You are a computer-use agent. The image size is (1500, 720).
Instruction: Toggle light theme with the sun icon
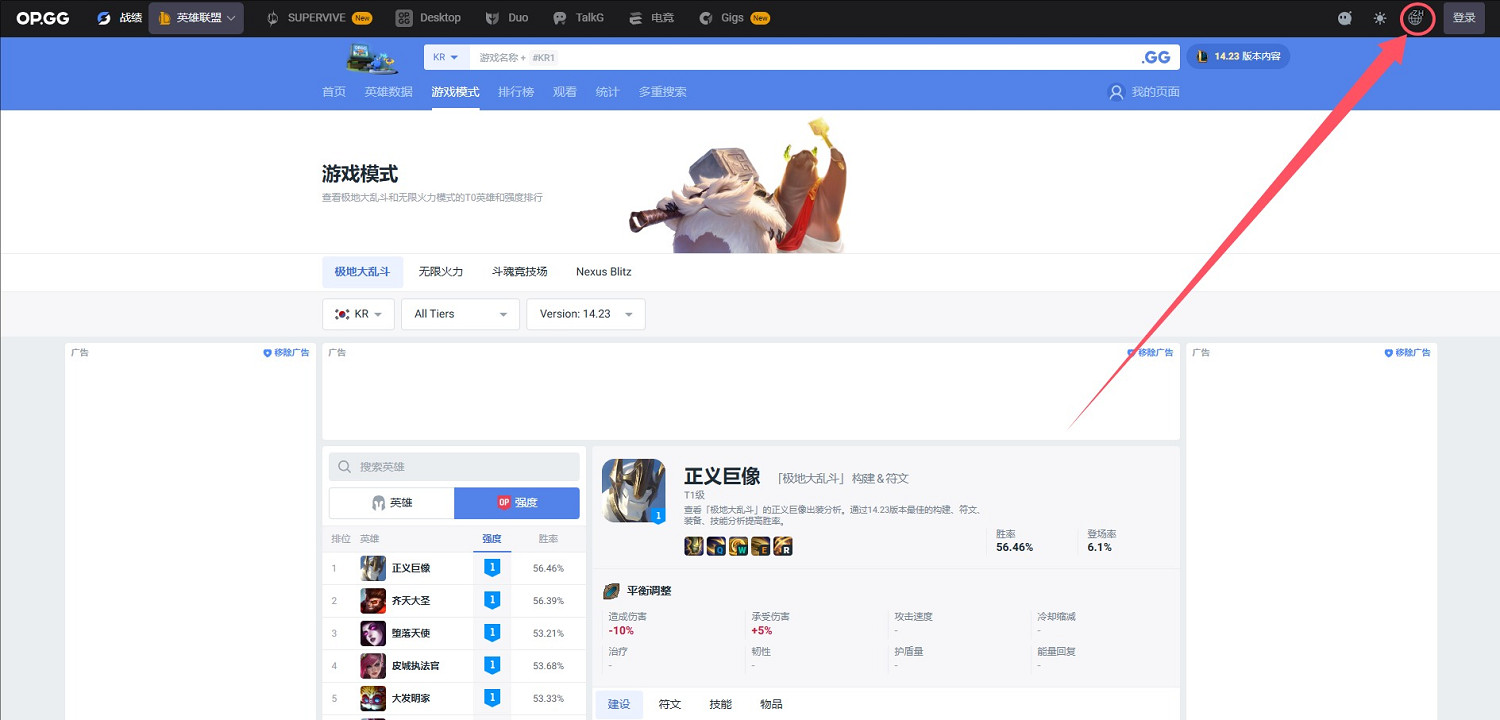click(x=1380, y=17)
